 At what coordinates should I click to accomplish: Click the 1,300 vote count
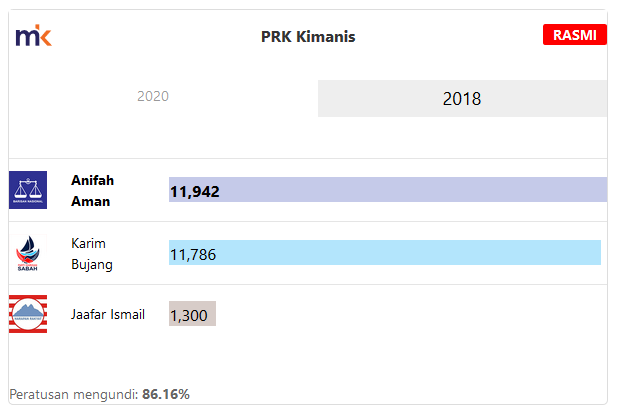coord(188,315)
